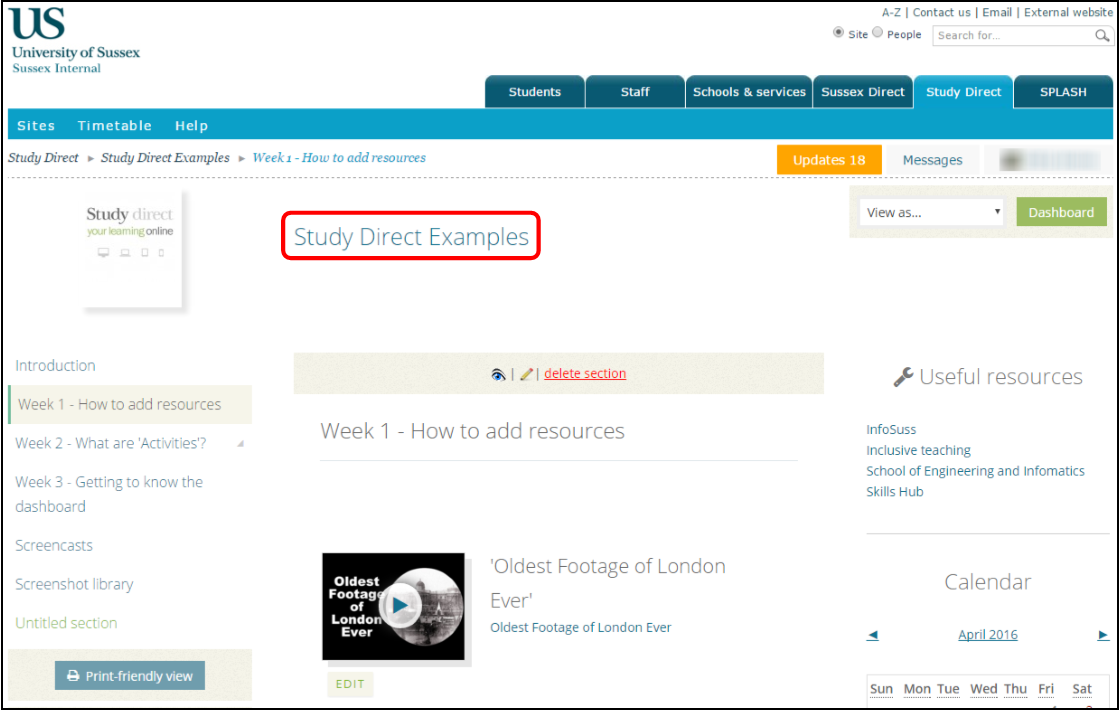Click the April 2016 calendar link

[x=988, y=635]
